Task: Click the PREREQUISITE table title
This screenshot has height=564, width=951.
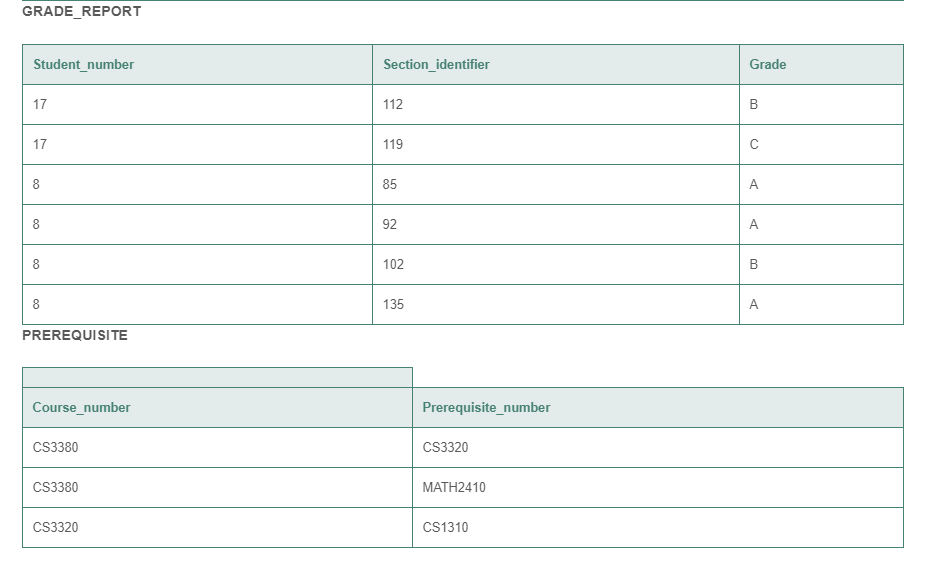Action: point(75,335)
